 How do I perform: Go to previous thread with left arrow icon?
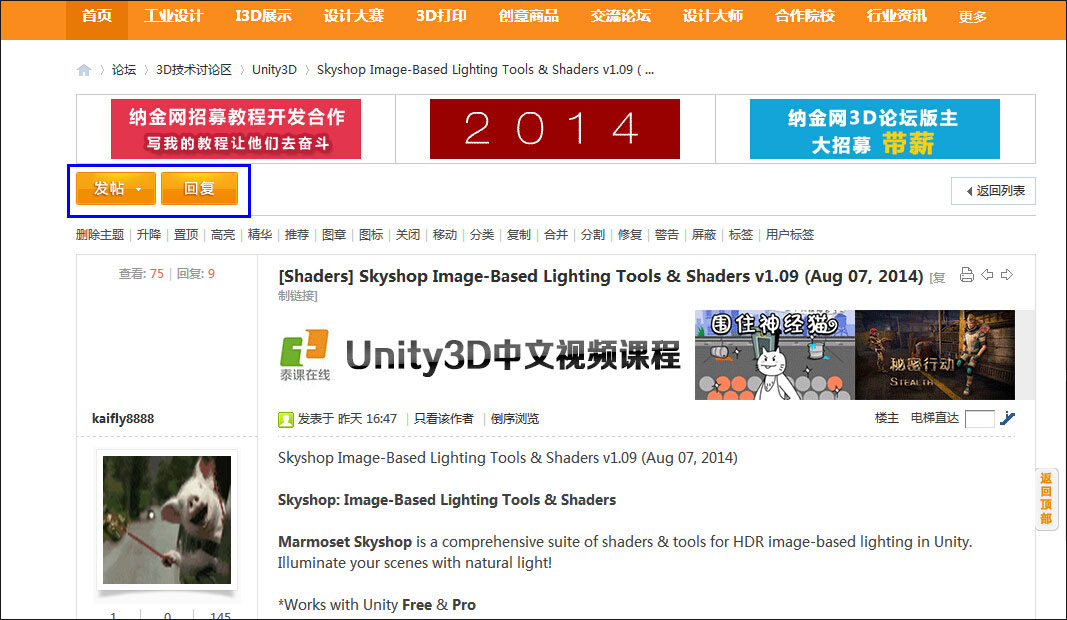pyautogui.click(x=987, y=275)
